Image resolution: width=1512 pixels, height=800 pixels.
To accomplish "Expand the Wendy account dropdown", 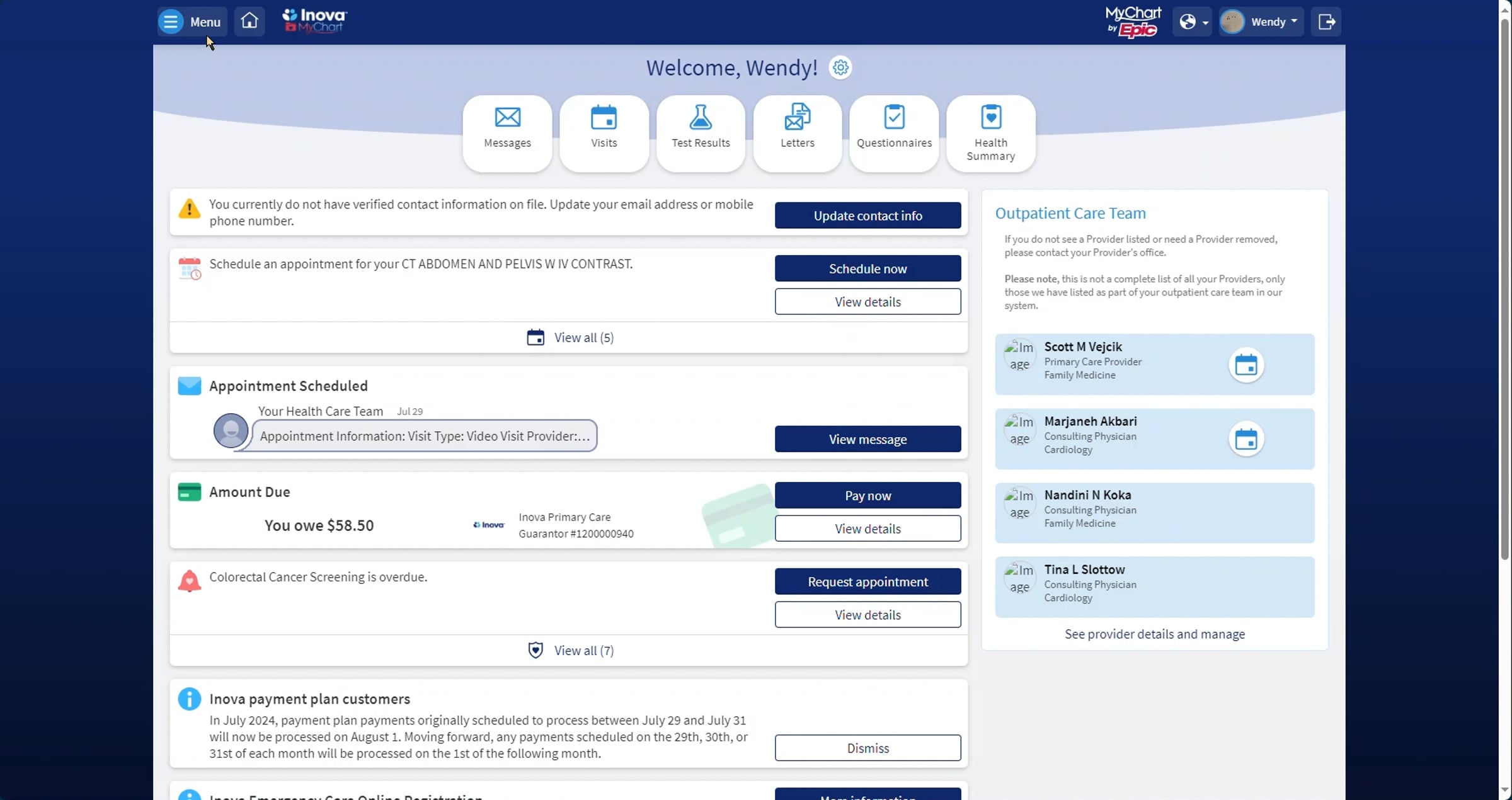I will click(1261, 22).
